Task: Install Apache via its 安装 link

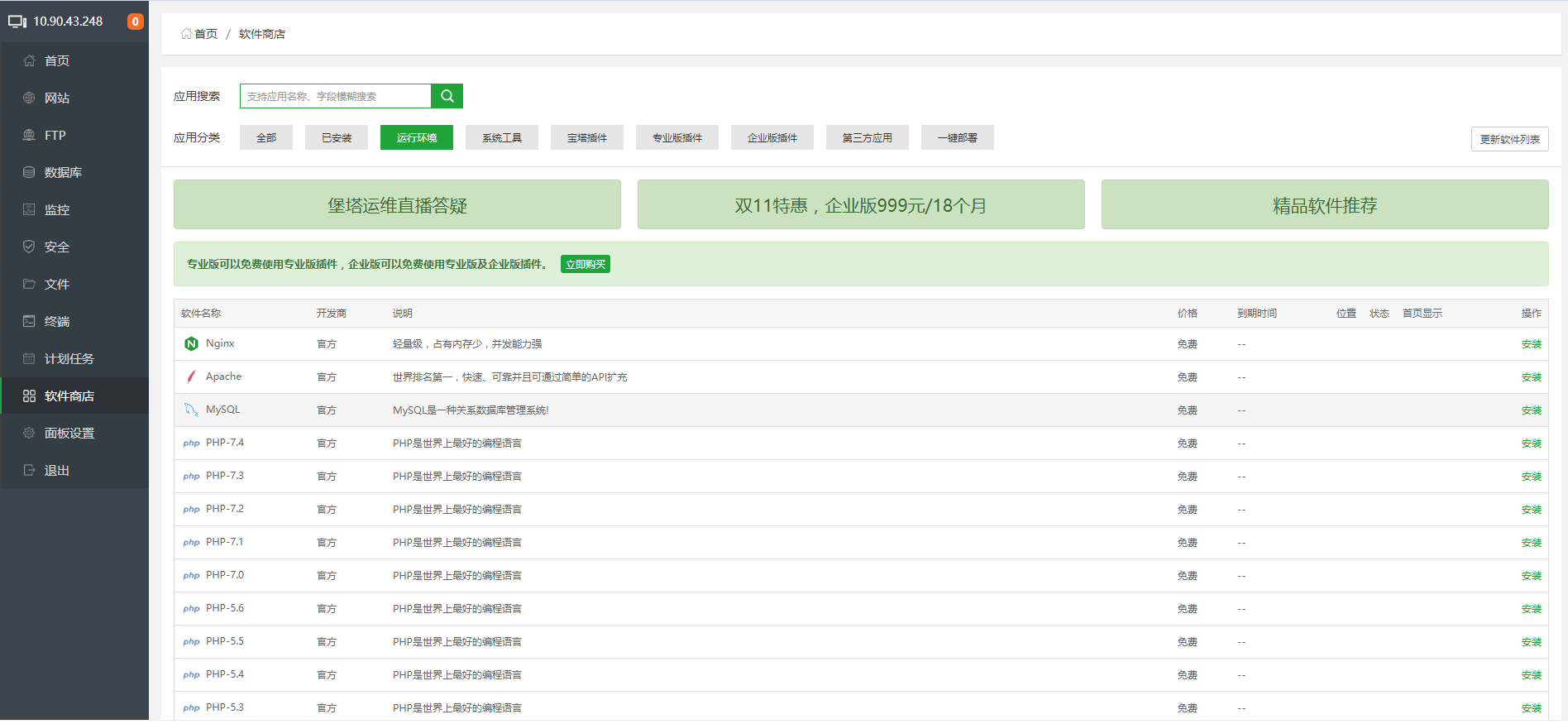Action: [x=1532, y=377]
